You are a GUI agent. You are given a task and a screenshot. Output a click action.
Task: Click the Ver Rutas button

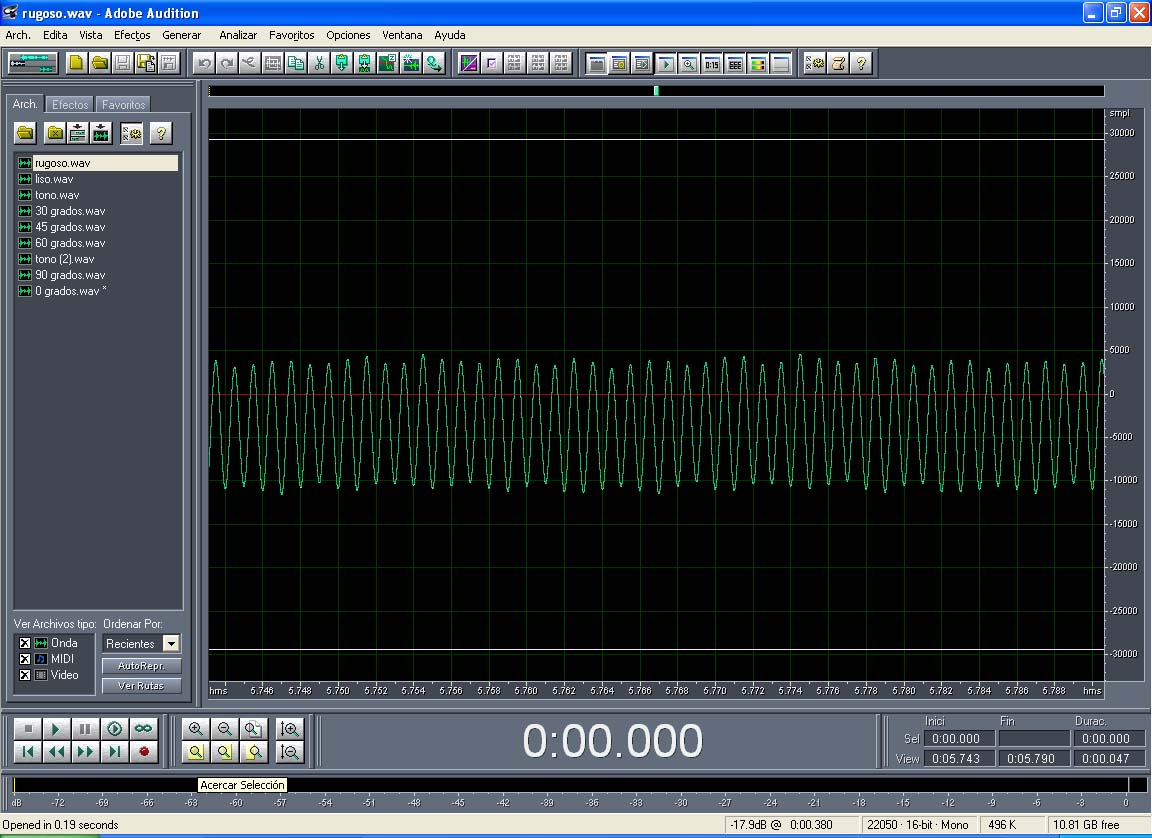[x=141, y=686]
